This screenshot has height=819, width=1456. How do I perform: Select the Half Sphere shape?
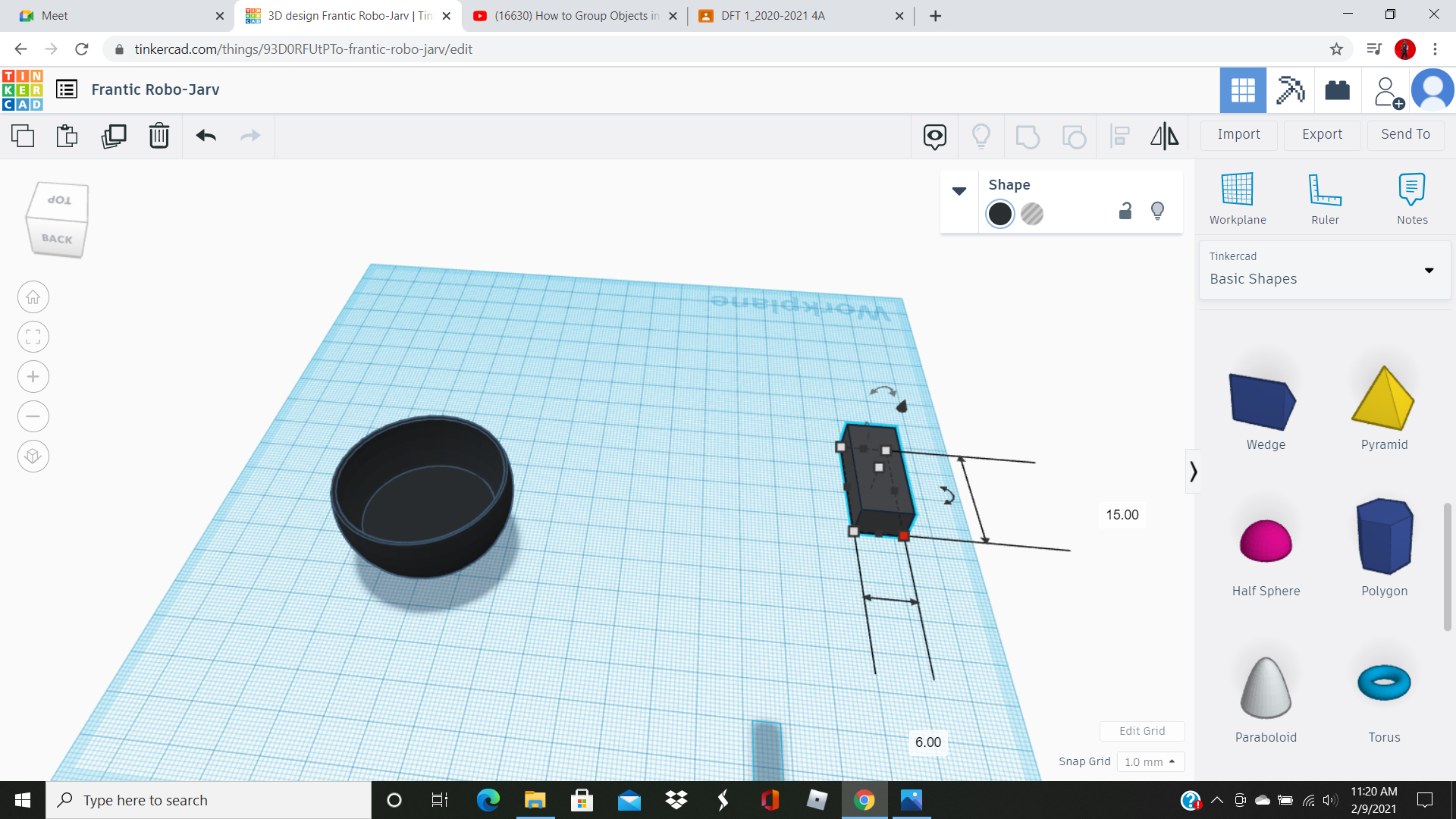(1265, 541)
